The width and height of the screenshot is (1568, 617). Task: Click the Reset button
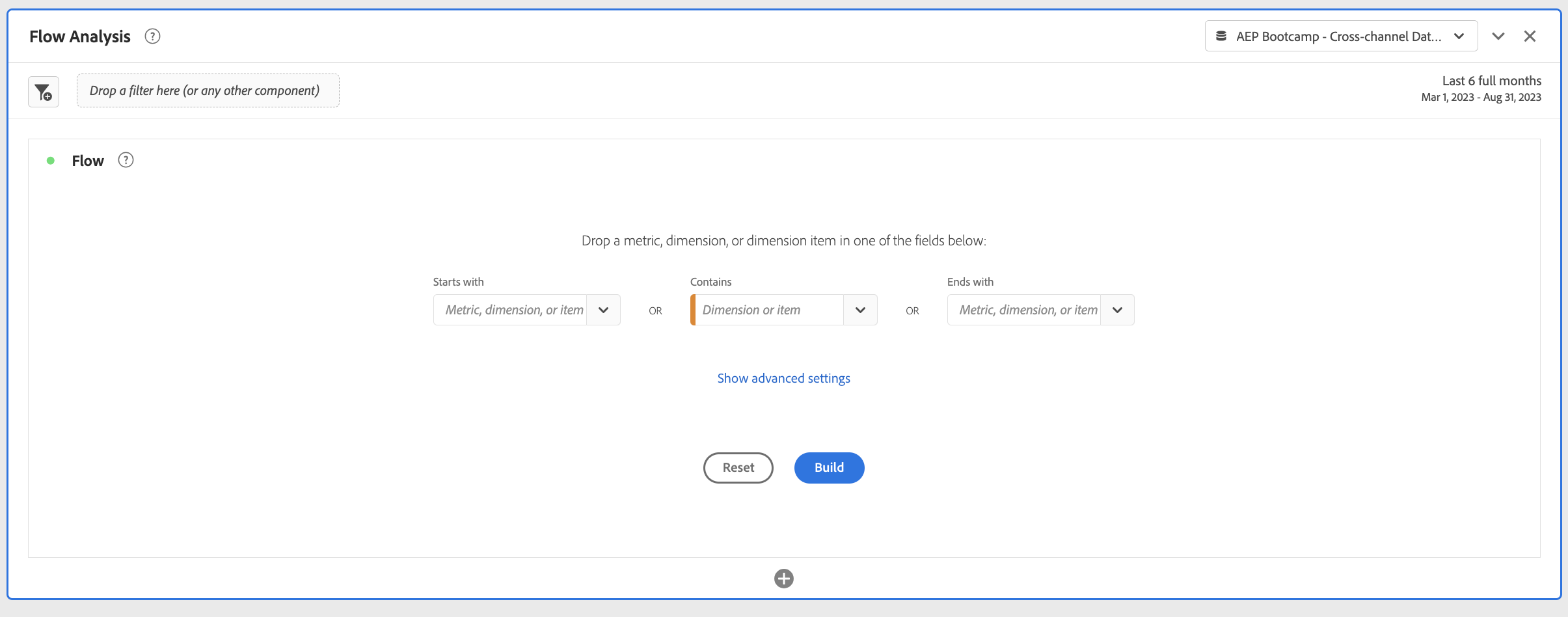[x=738, y=468]
